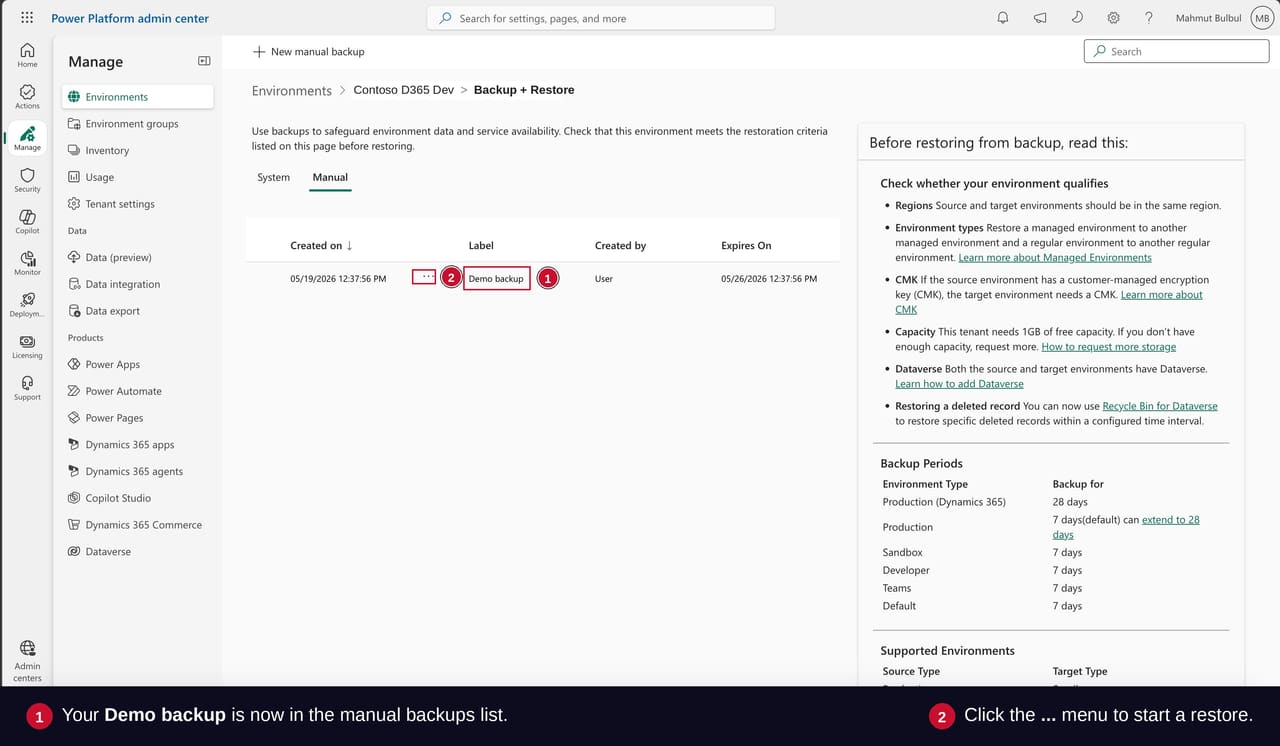Open Usage menu item

137,177
